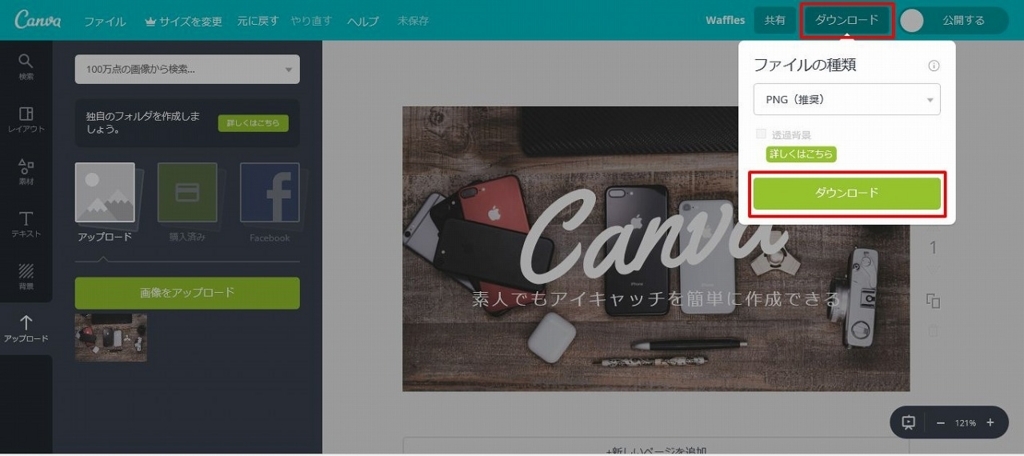
Task: Click the copy page icon
Action: click(x=933, y=301)
